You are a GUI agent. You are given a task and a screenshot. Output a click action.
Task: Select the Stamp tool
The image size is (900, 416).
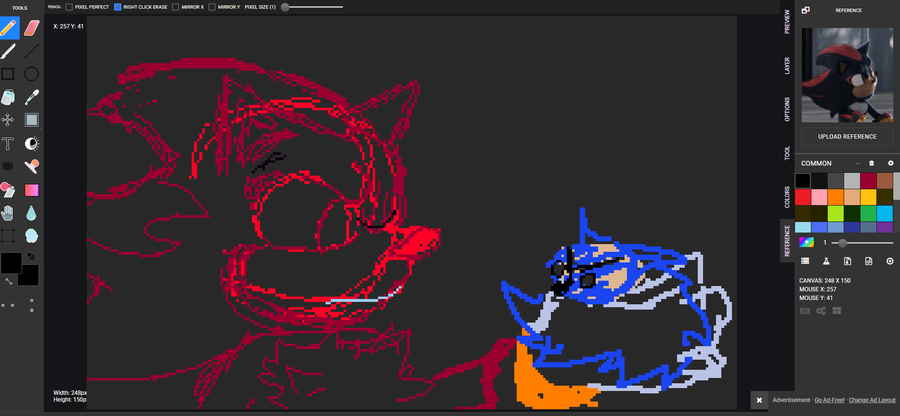(32, 166)
